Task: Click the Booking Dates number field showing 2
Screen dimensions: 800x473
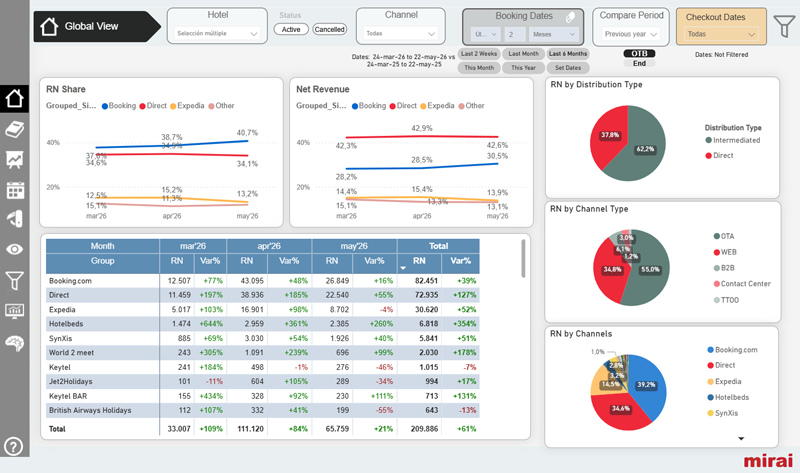Action: tap(515, 35)
